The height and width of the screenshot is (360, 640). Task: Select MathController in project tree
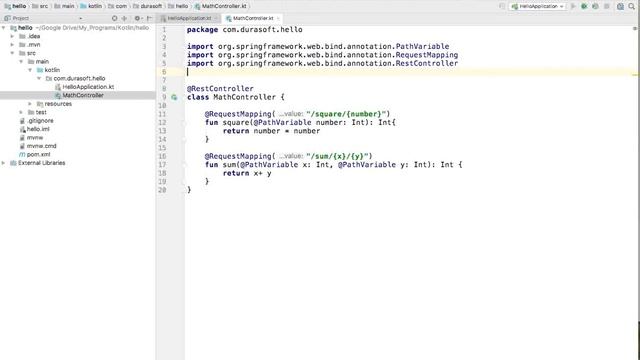pos(79,95)
